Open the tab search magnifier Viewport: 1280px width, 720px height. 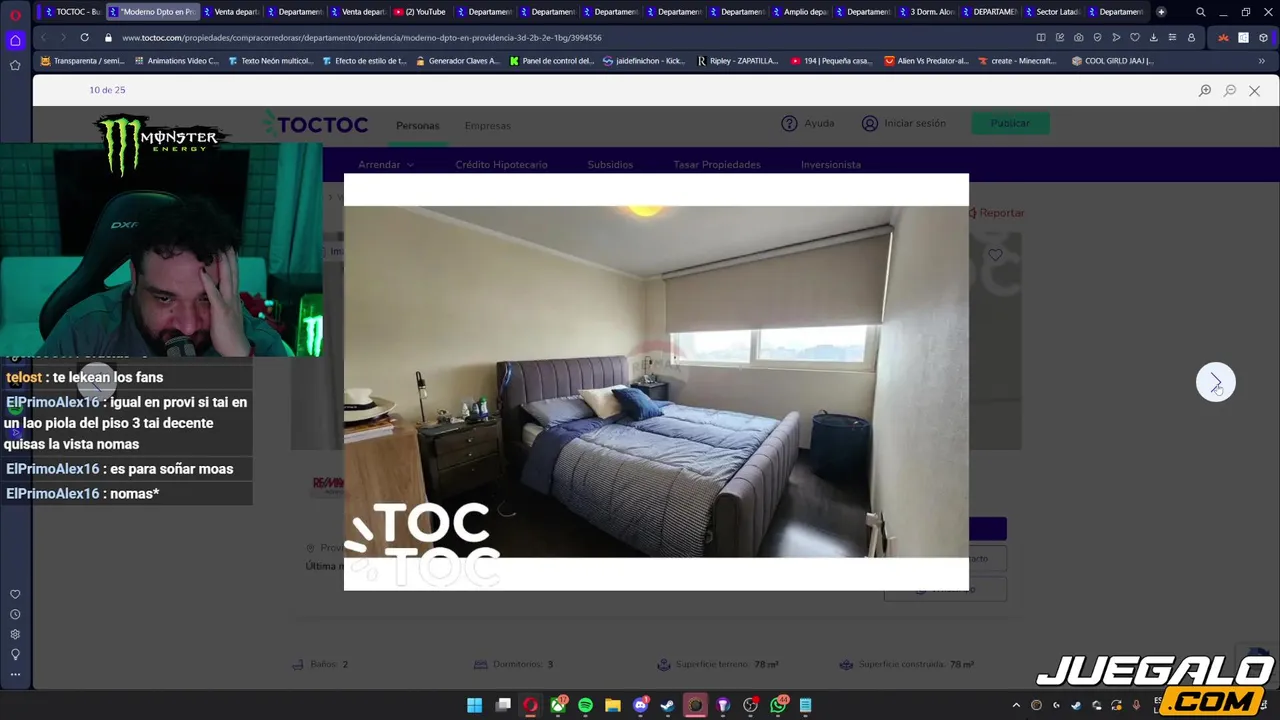1201,12
